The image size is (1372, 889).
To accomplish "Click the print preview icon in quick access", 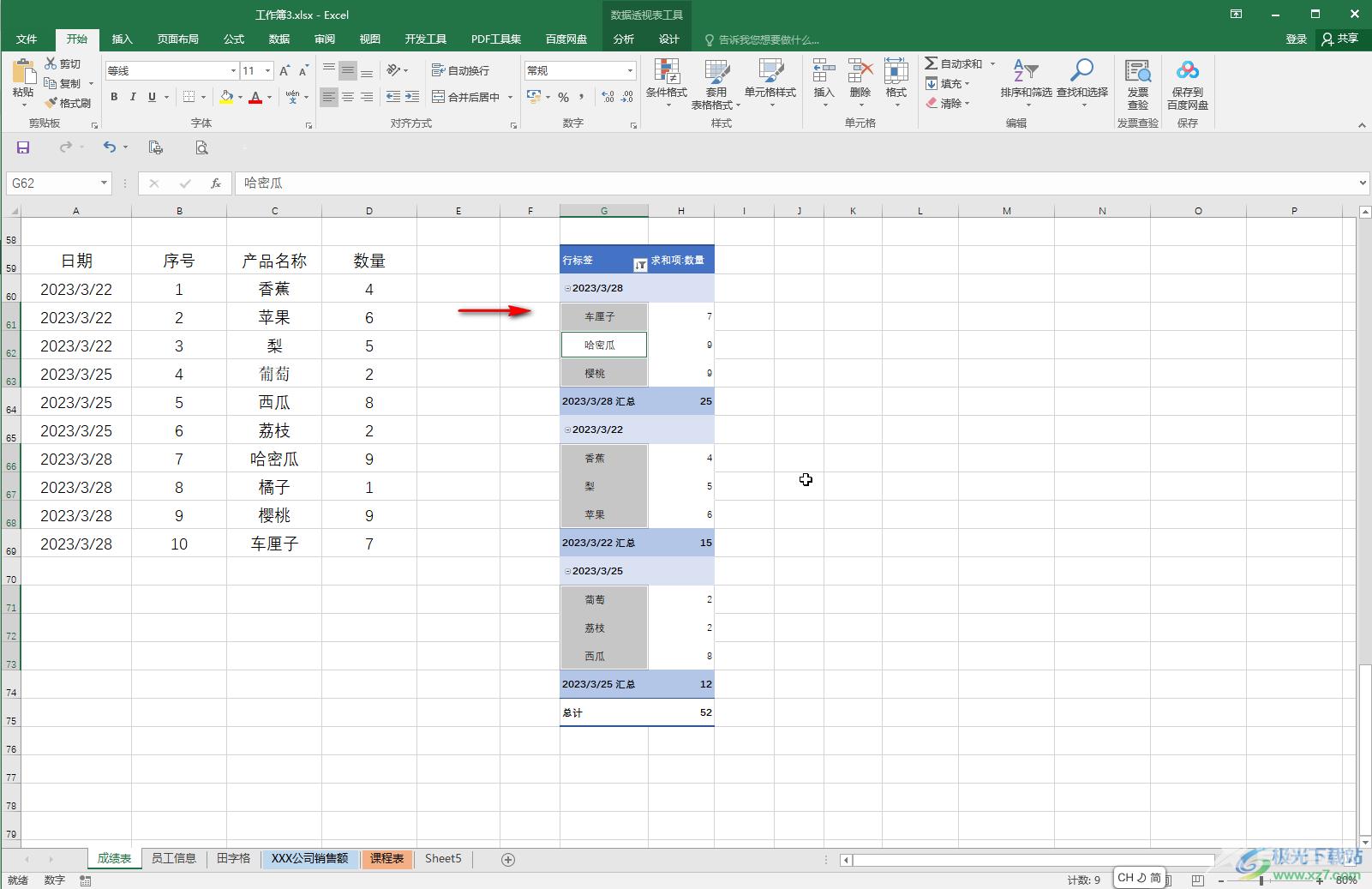I will coord(201,147).
